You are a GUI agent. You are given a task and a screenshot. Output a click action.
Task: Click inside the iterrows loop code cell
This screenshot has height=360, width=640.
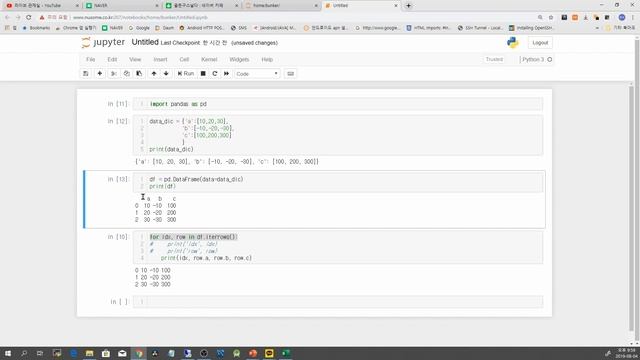coord(338,247)
